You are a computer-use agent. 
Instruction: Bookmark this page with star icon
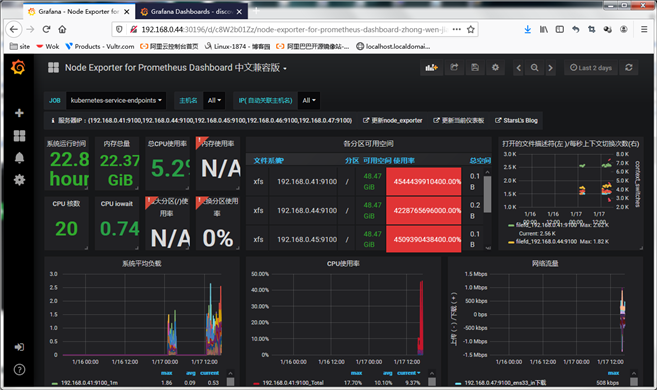[x=471, y=29]
